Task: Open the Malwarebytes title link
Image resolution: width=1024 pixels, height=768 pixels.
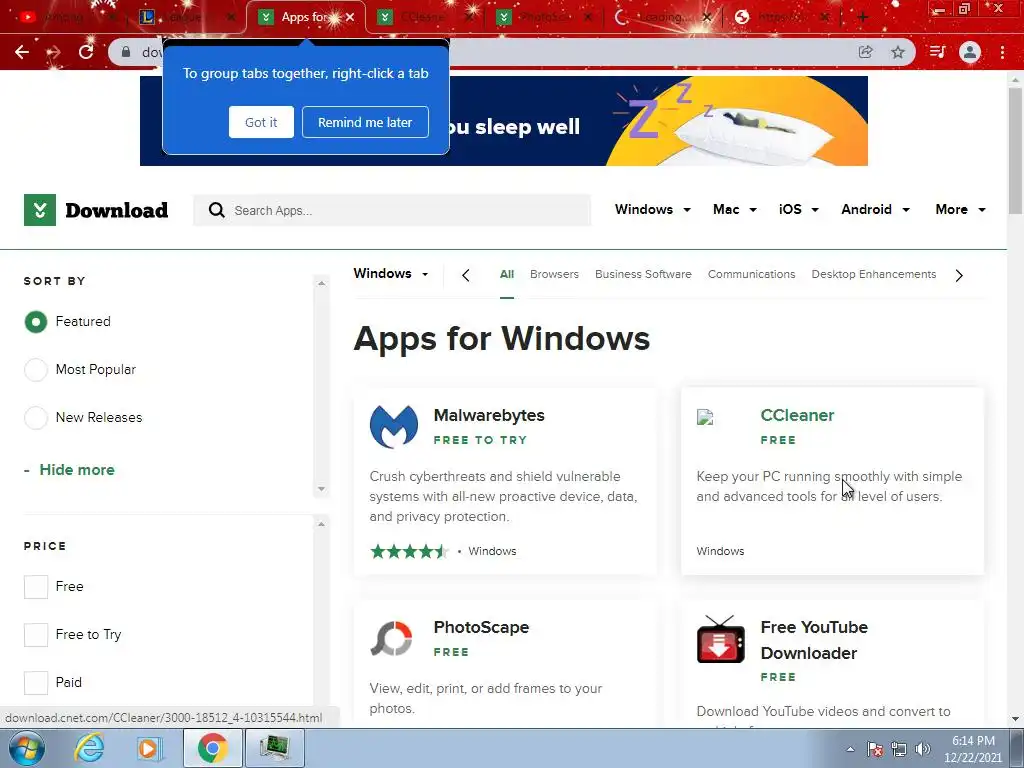Action: click(x=489, y=415)
